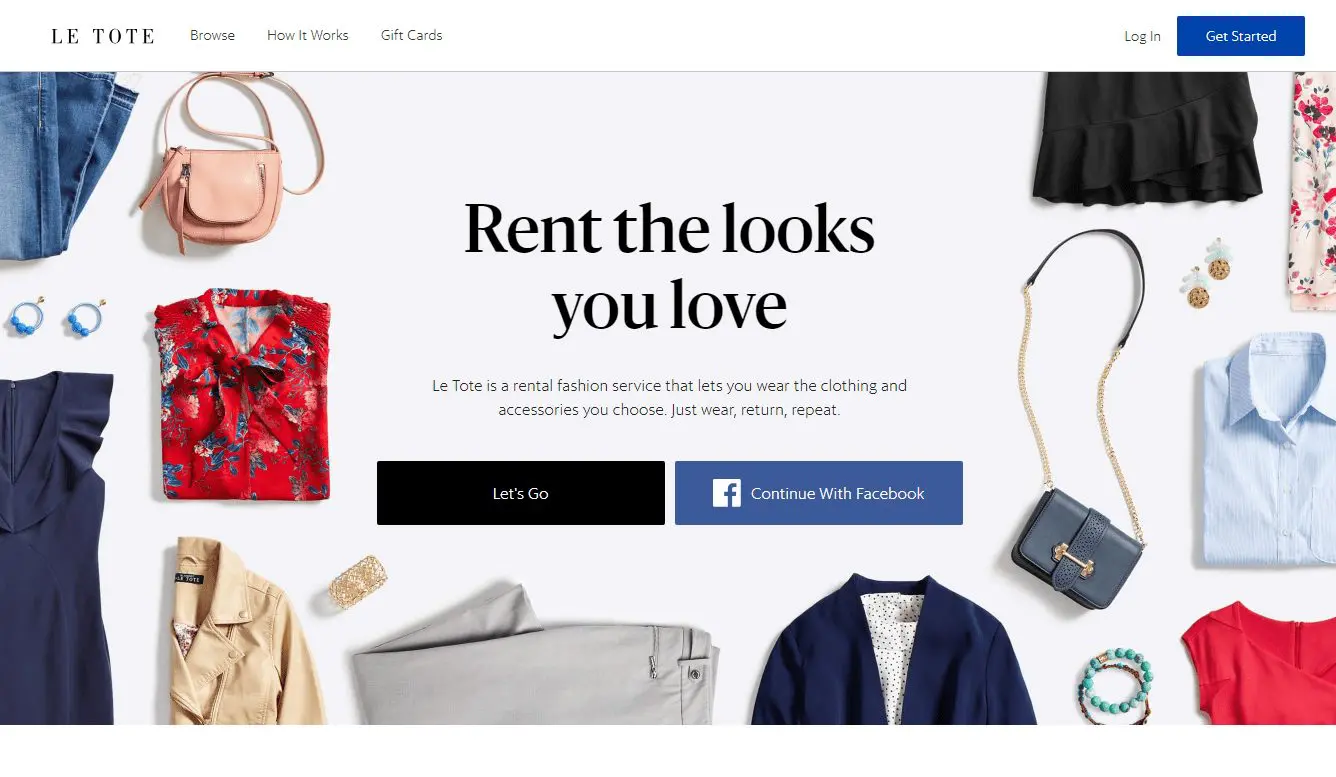Click the Facebook icon on the blue button
The width and height of the screenshot is (1336, 777).
727,493
